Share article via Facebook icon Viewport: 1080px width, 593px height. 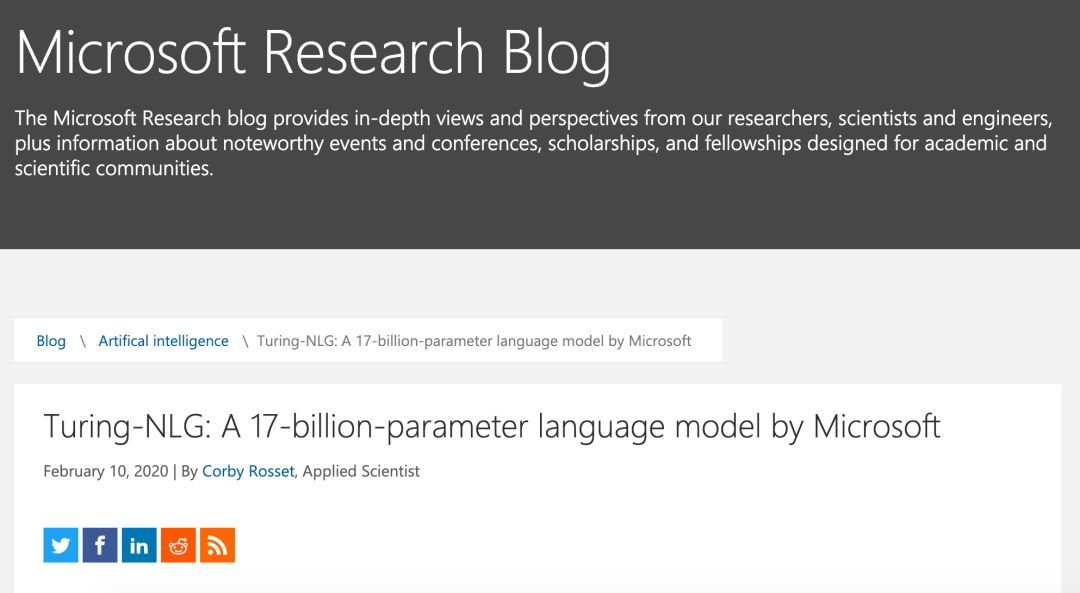pos(100,545)
